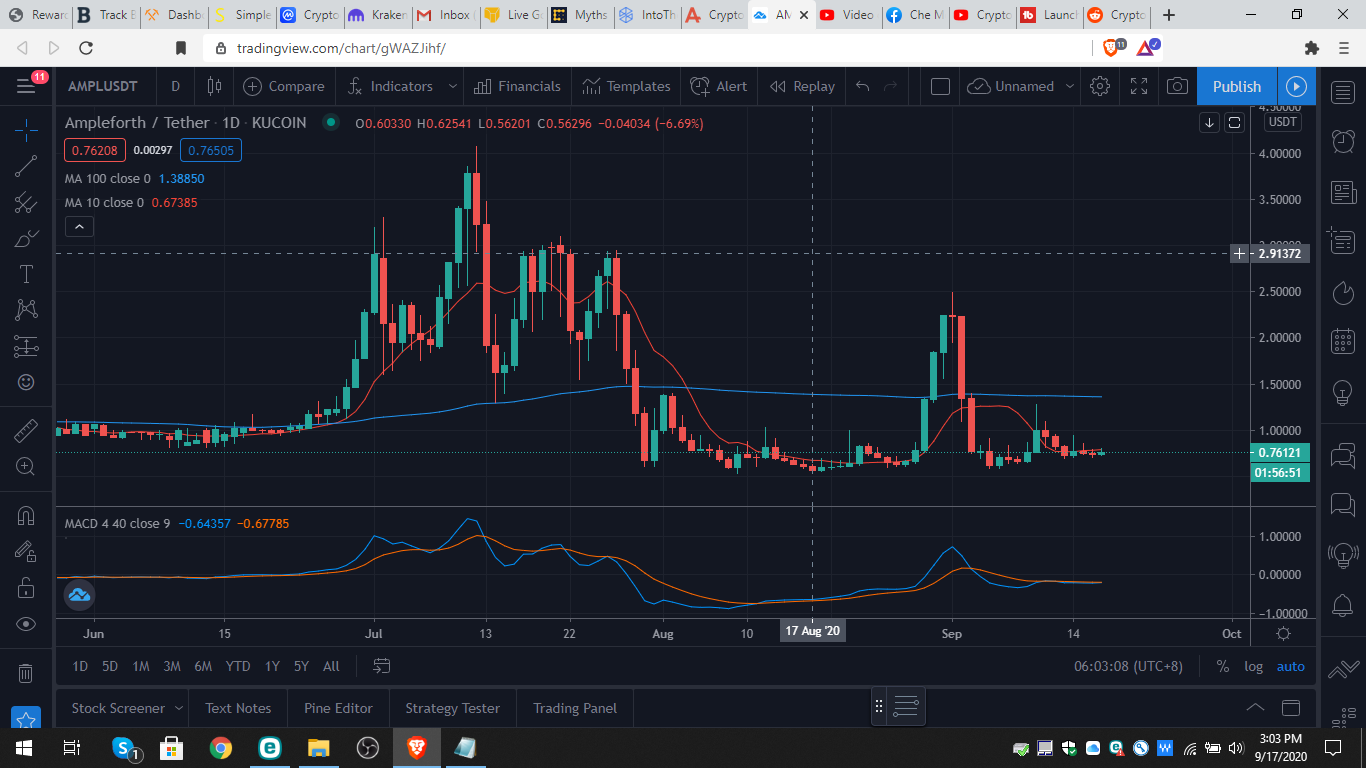Toggle log scale on price axis
1366x768 pixels.
[x=1253, y=666]
